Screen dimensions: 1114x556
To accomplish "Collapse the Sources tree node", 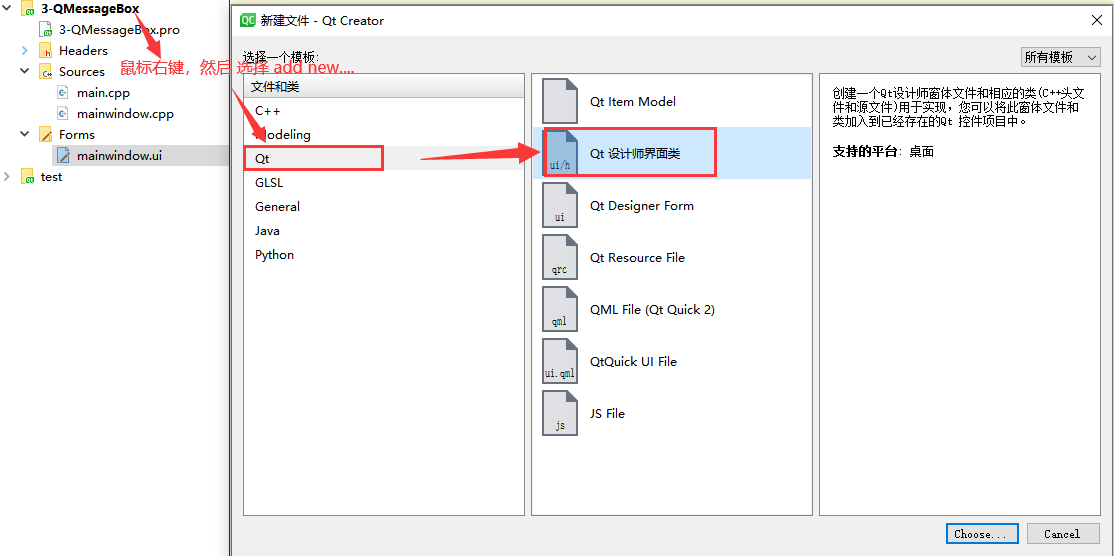I will [24, 72].
